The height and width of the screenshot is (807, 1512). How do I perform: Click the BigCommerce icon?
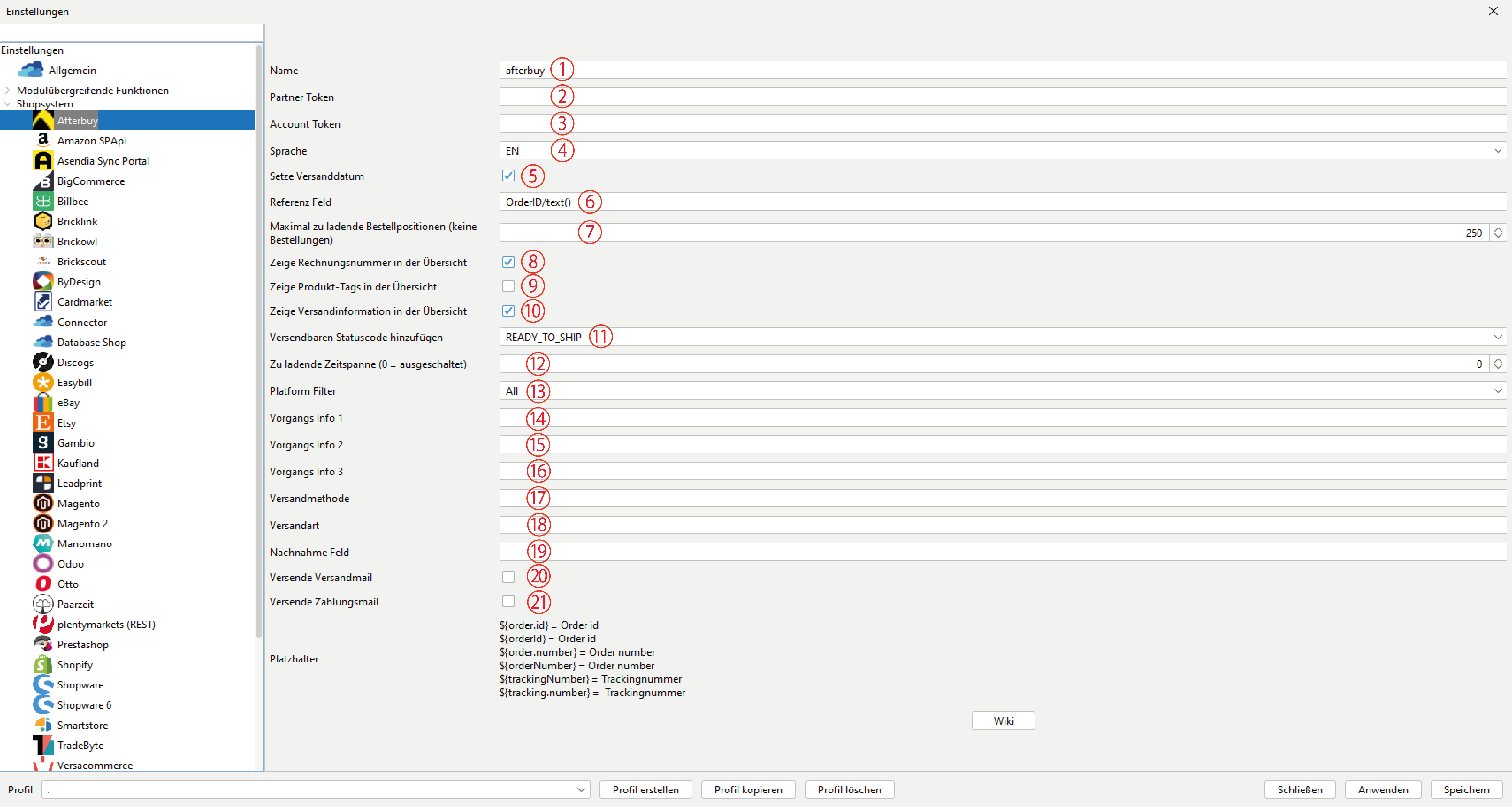click(x=43, y=181)
